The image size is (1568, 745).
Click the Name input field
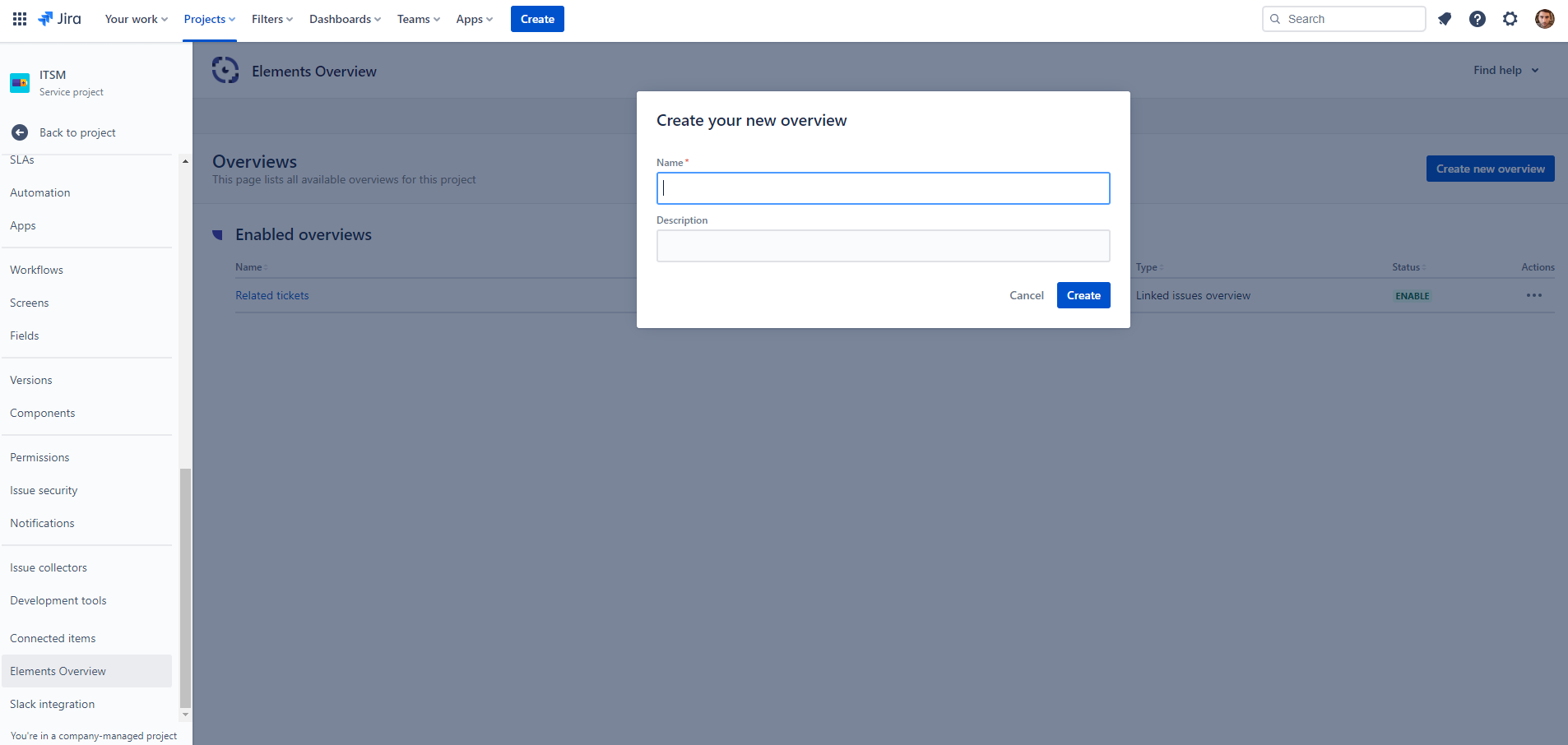pos(883,188)
